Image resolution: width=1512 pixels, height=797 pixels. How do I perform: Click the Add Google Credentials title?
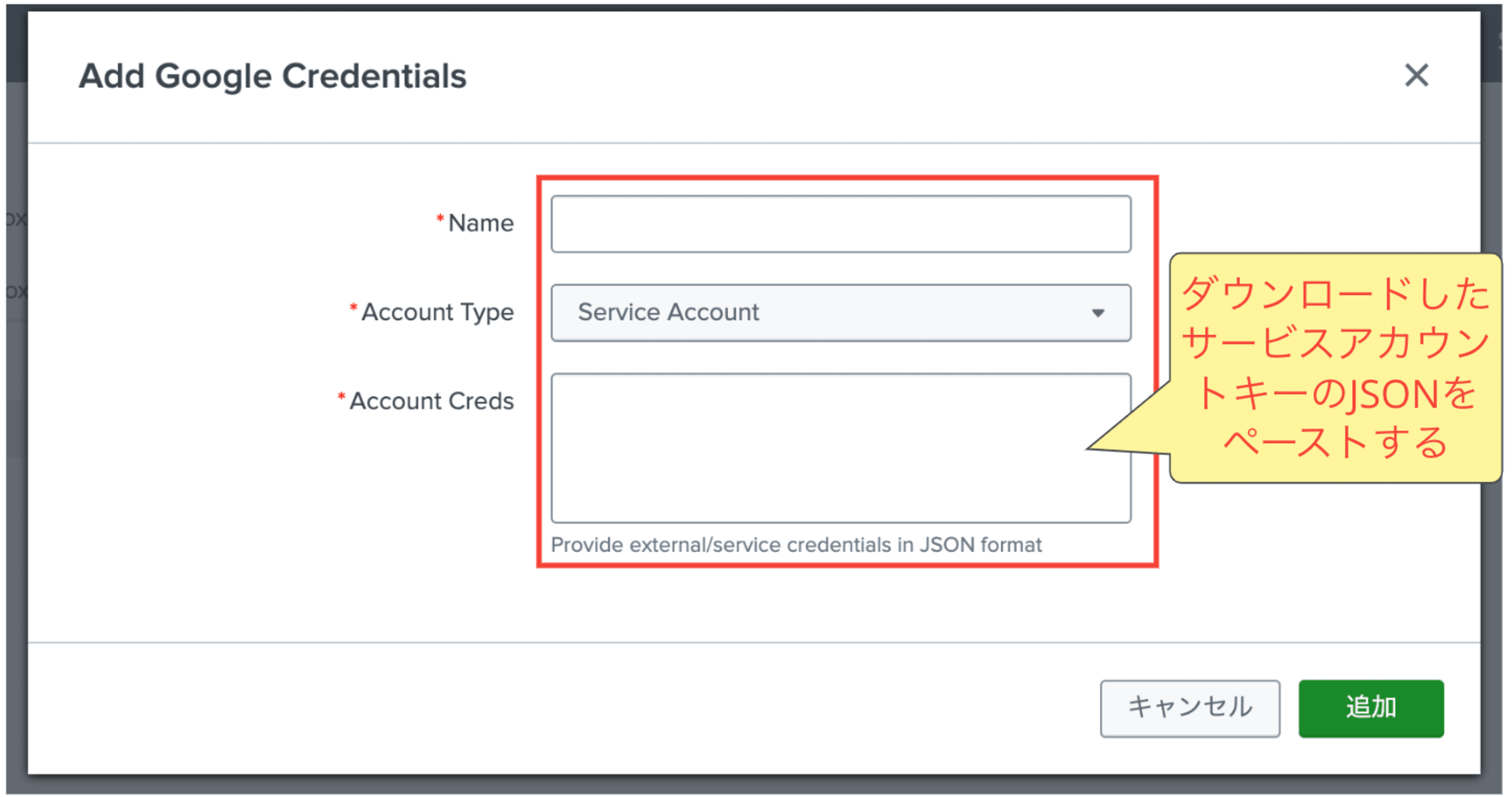coord(273,76)
